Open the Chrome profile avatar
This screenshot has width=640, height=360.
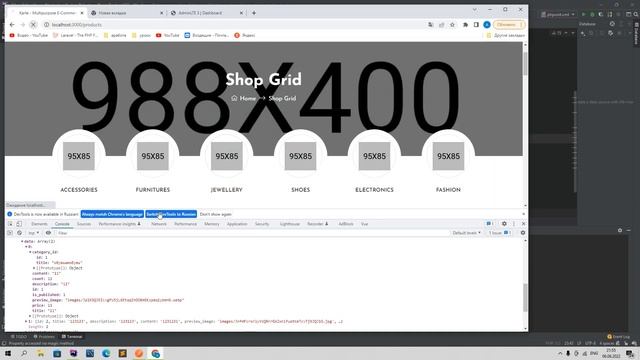coord(487,25)
